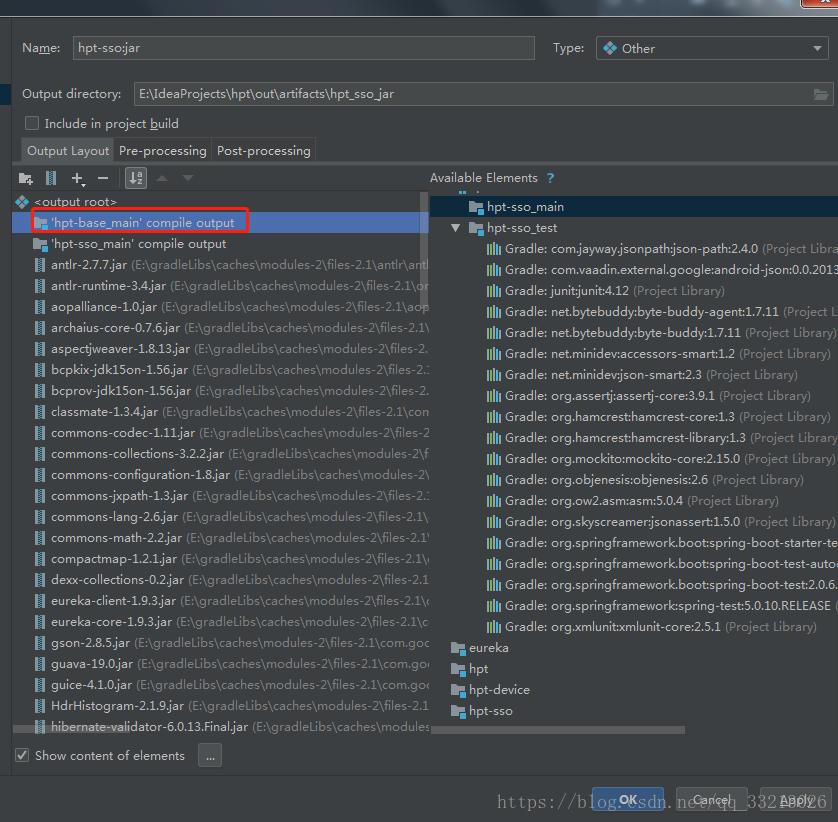Select commons-lang-2.6.jar entry

(x=220, y=517)
